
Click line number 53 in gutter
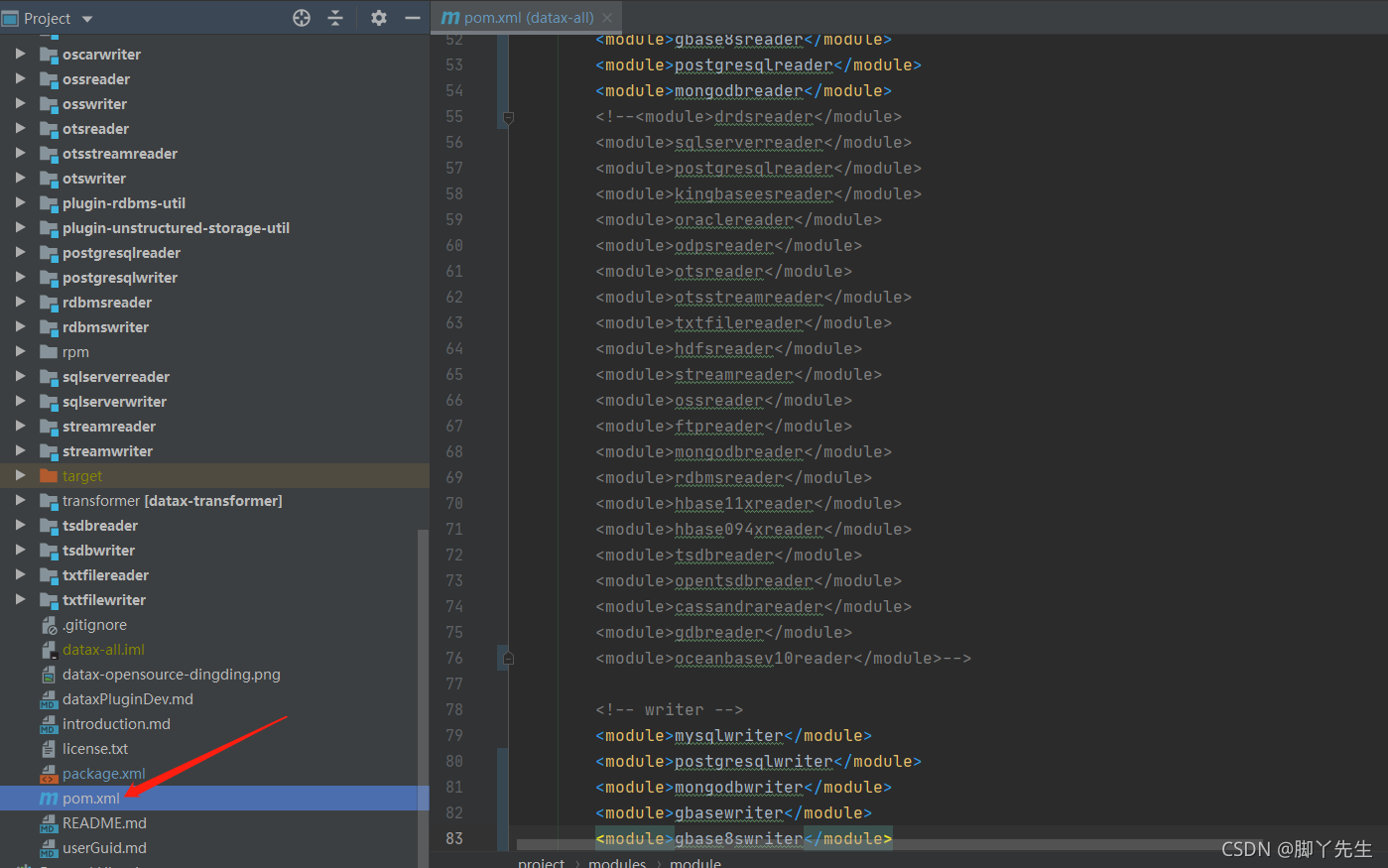[x=454, y=65]
